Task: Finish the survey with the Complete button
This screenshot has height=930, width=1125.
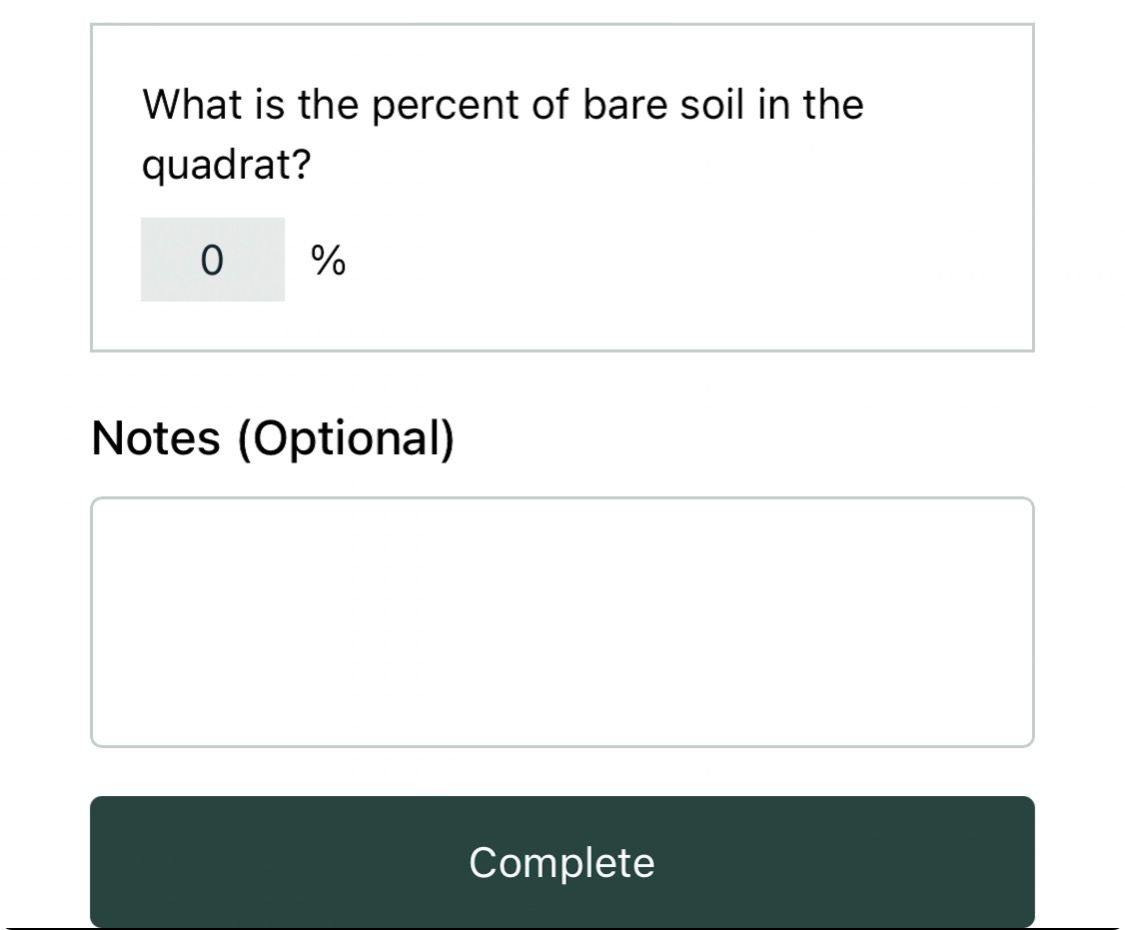Action: (562, 862)
